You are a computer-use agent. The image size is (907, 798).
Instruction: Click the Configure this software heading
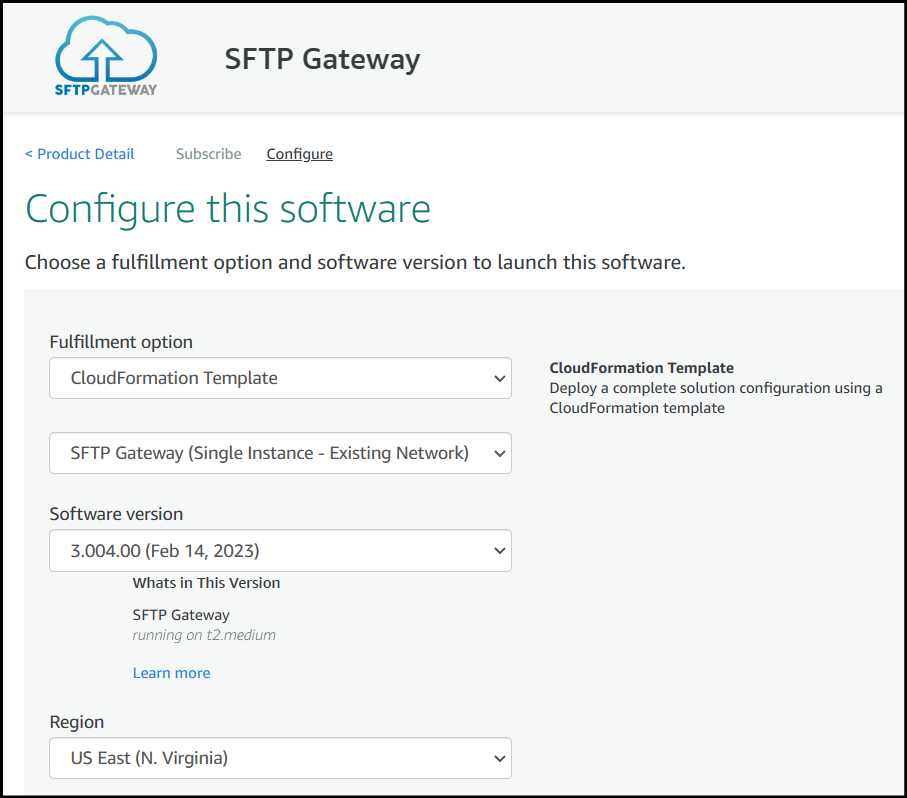coord(228,209)
